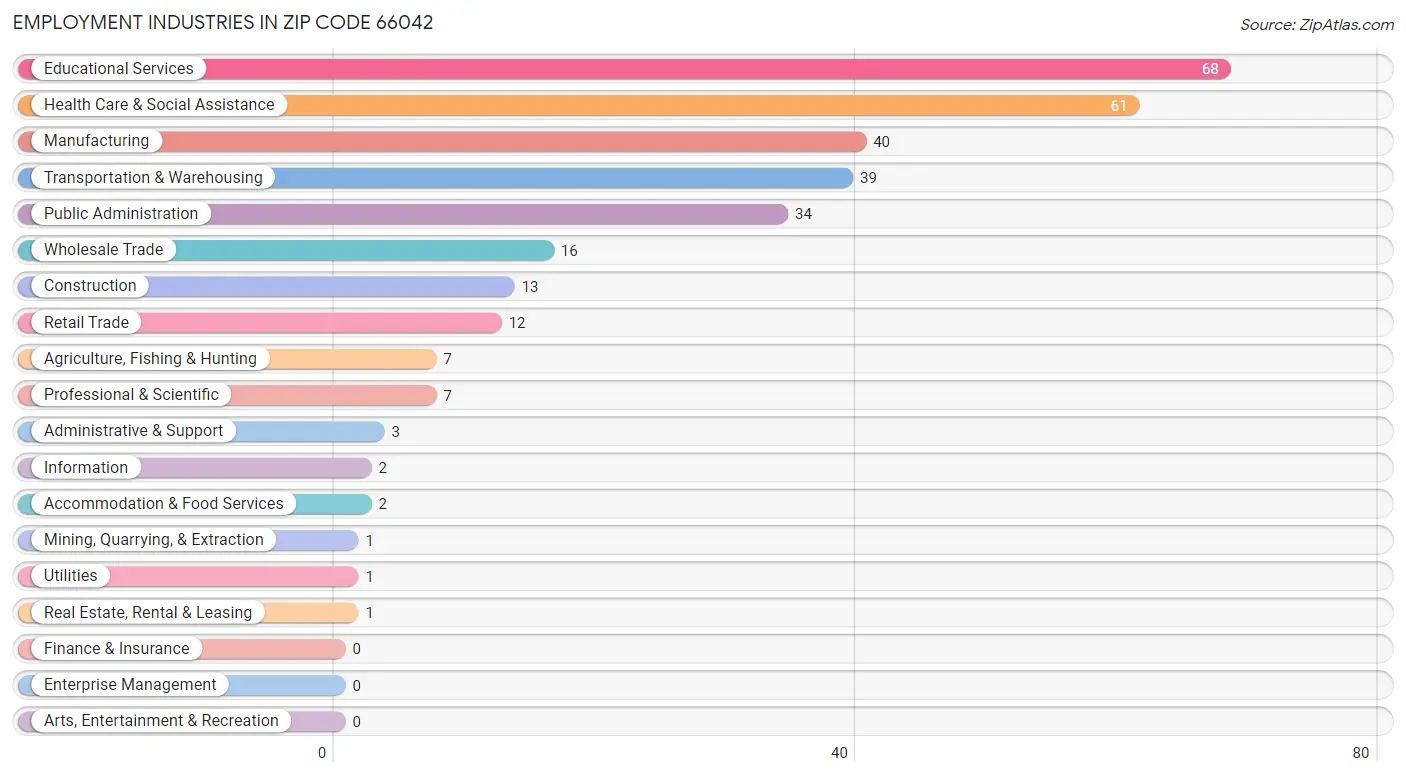Click the Construction label
The image size is (1406, 776).
coord(90,286)
